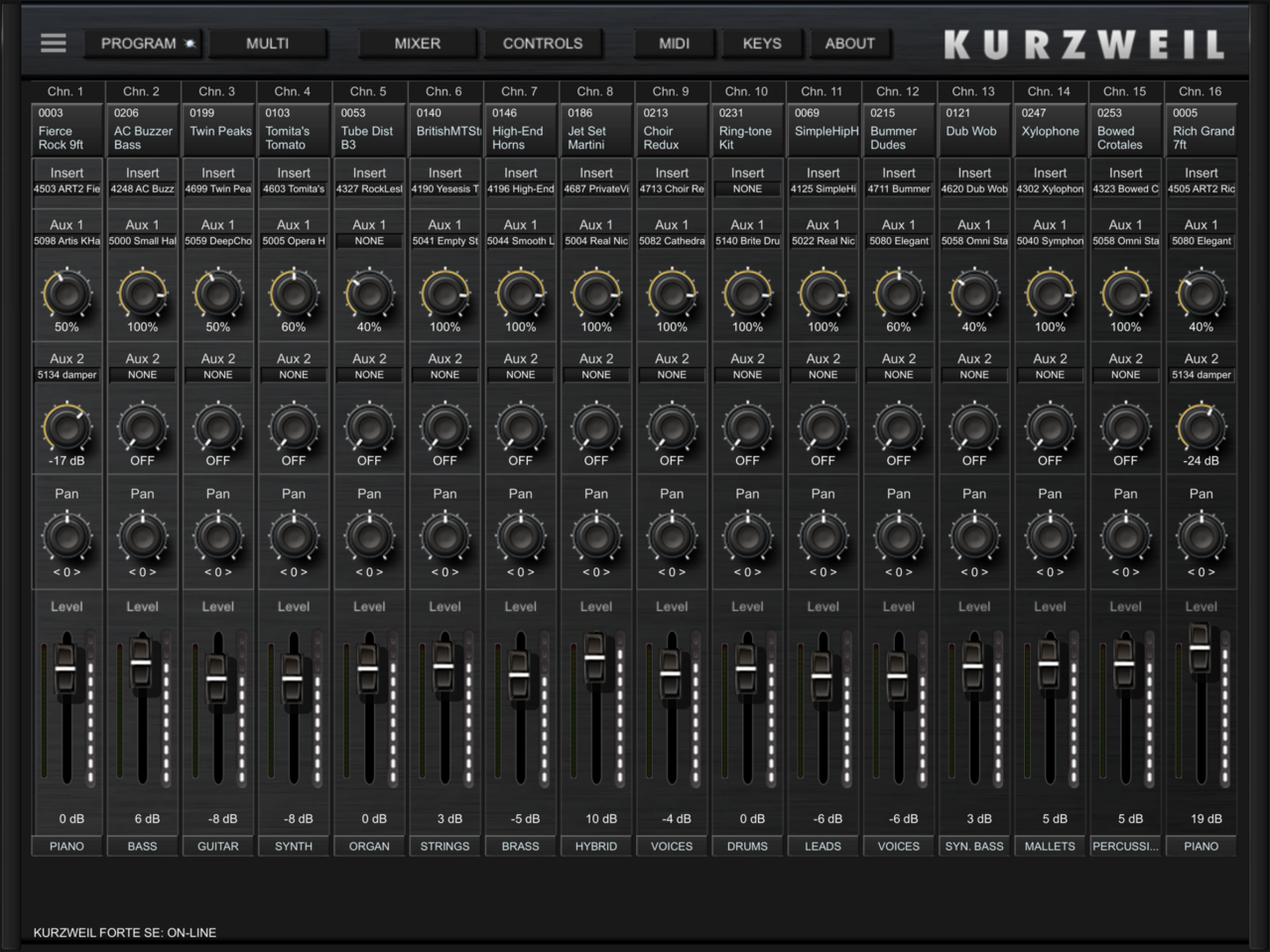
Task: Click the Chn. 14 Level fader handle
Action: (x=1049, y=662)
